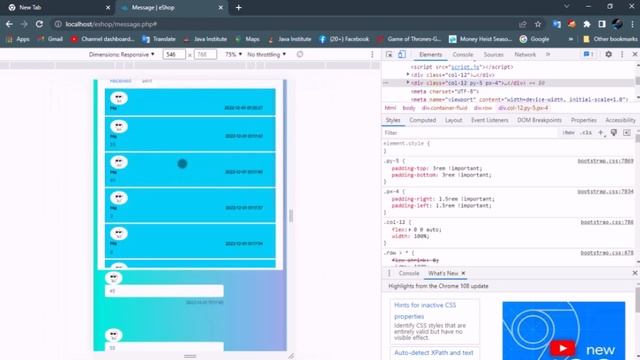
Task: Open the No throttling dropdown
Action: click(267, 54)
